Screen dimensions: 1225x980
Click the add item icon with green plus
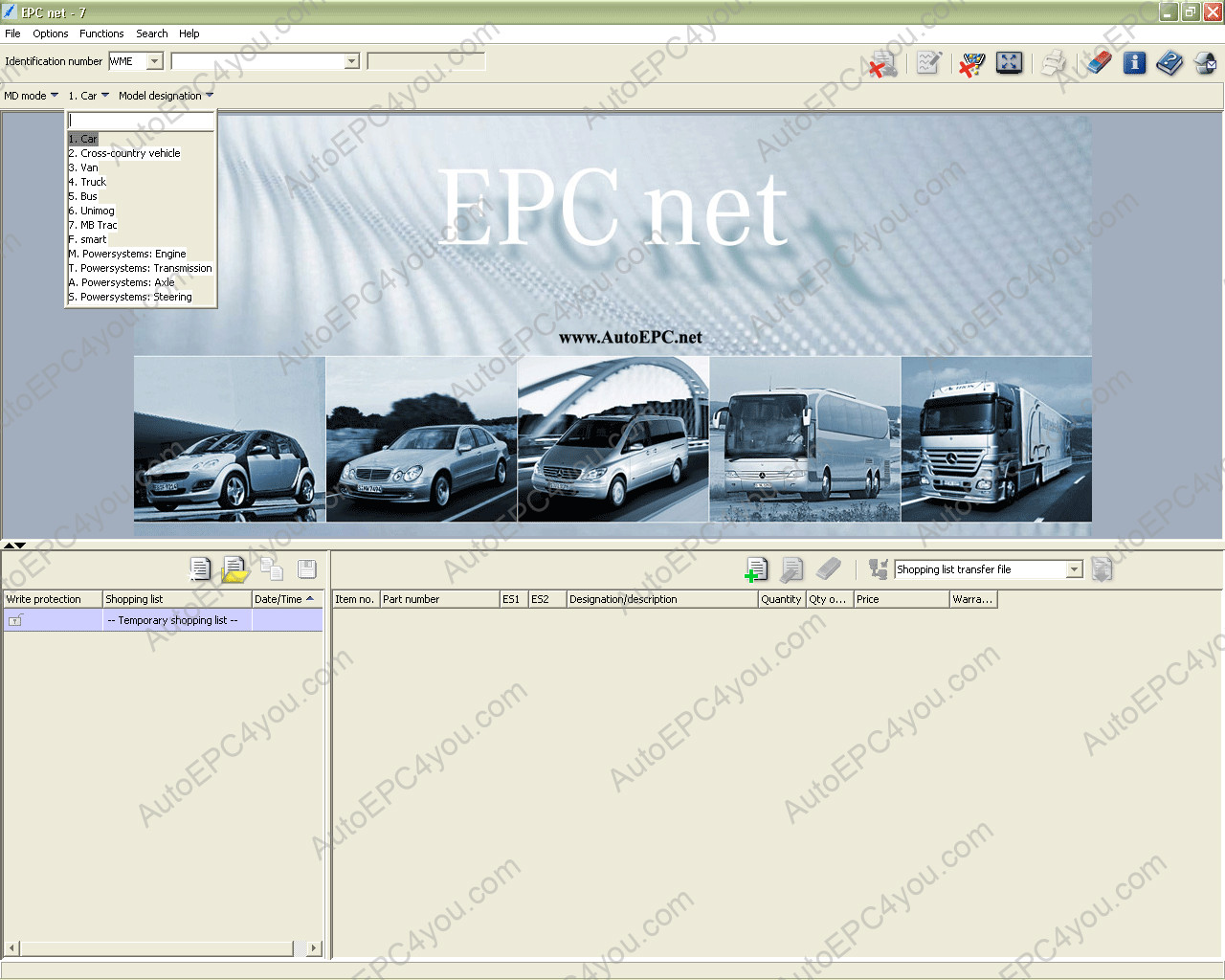tap(756, 569)
